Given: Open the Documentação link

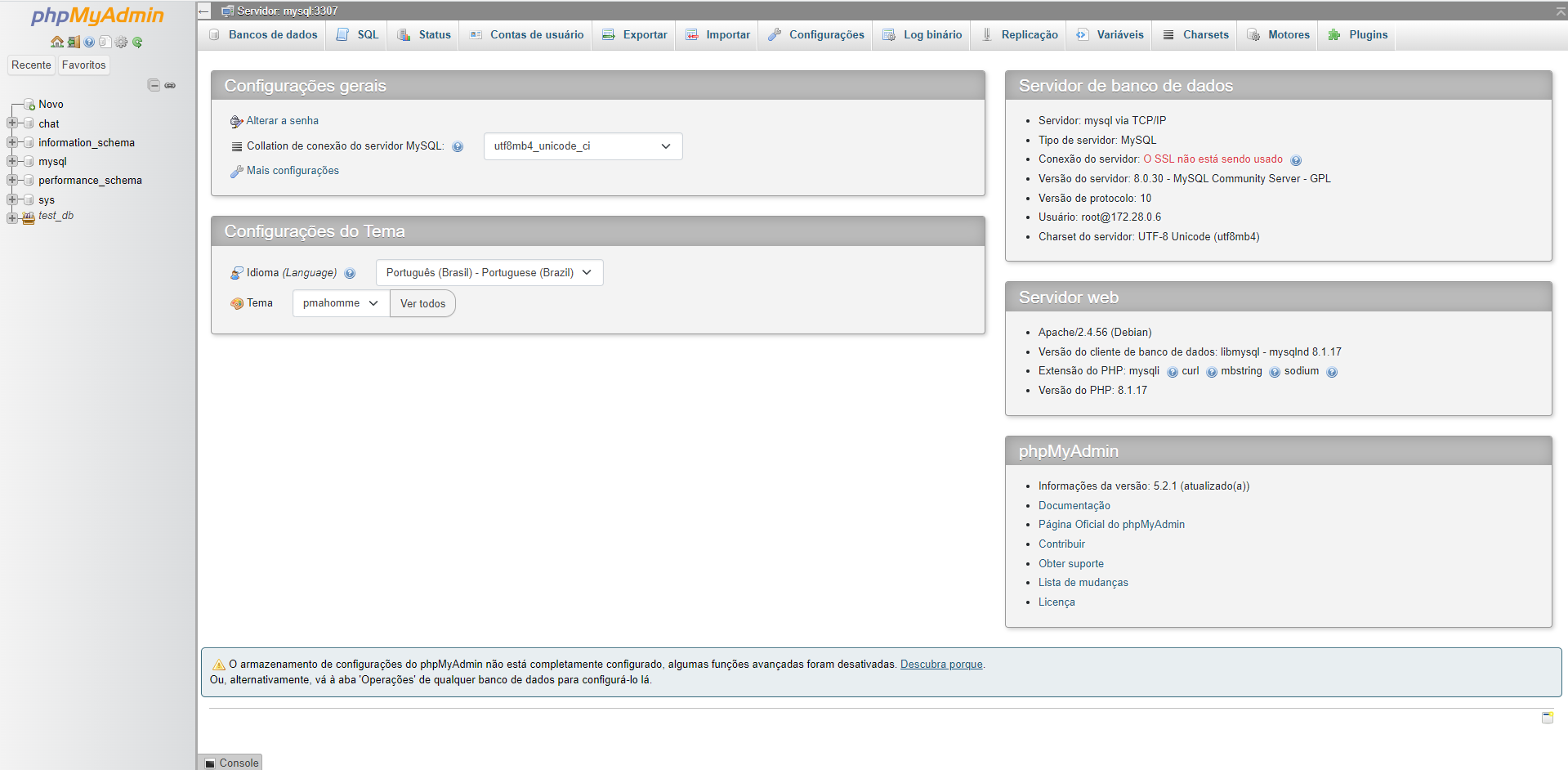Looking at the screenshot, I should click(1074, 506).
